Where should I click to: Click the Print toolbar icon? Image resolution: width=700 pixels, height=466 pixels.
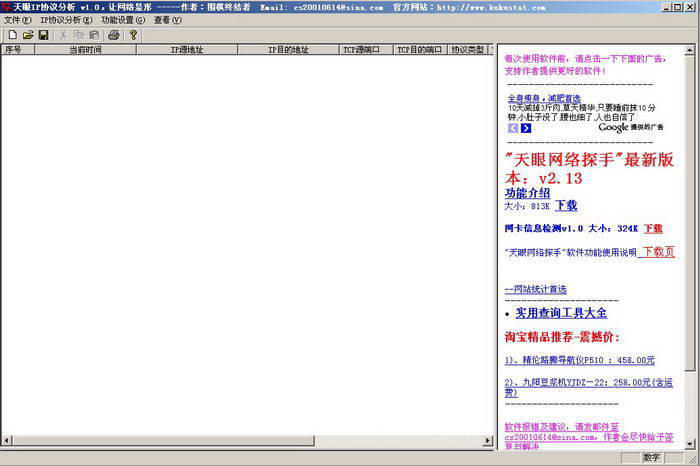click(x=113, y=35)
